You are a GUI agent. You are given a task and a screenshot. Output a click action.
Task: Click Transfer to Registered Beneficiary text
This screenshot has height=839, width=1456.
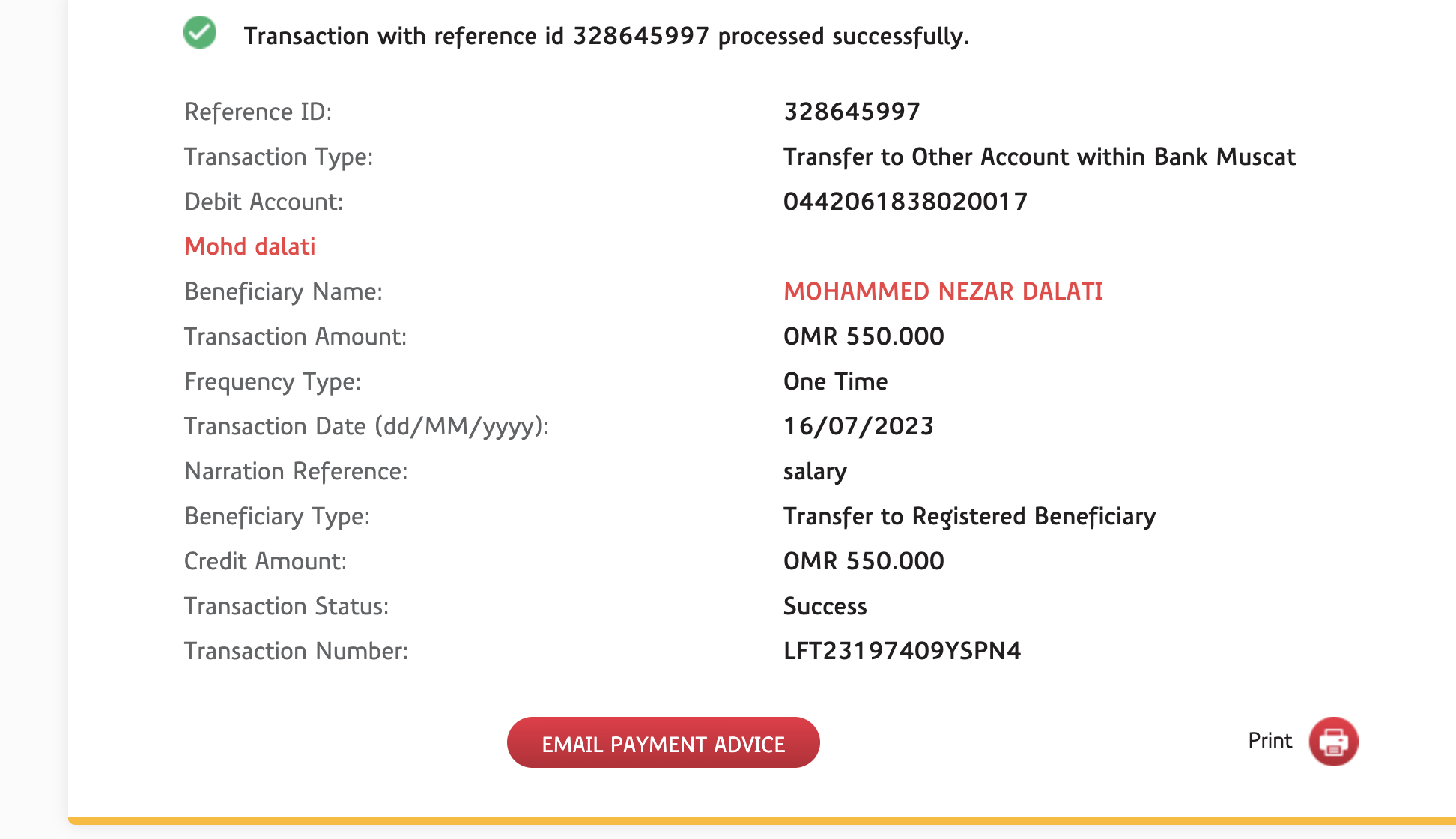pyautogui.click(x=969, y=516)
